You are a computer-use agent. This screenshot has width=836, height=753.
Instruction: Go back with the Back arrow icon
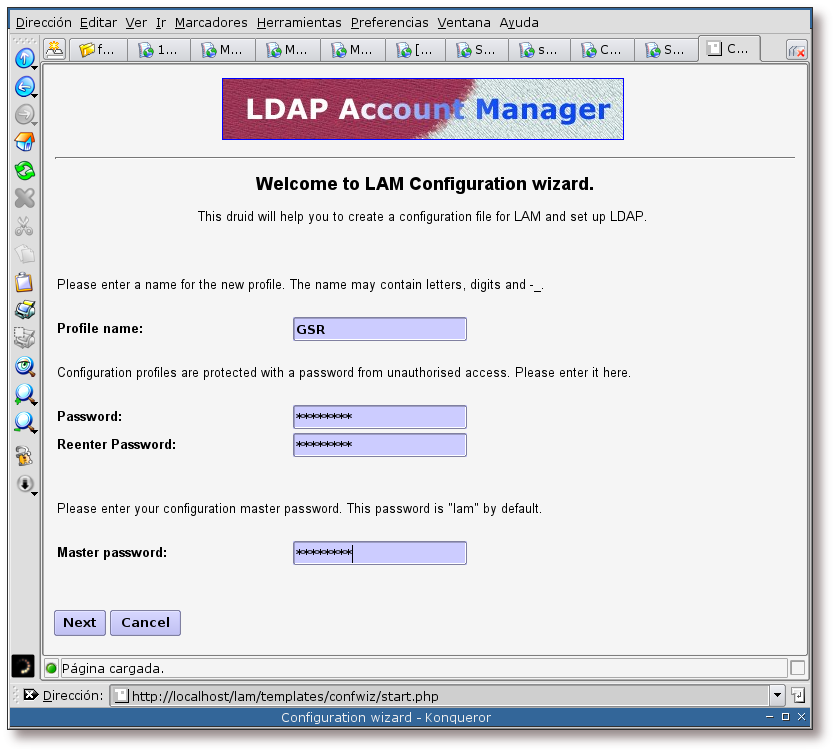pos(23,87)
